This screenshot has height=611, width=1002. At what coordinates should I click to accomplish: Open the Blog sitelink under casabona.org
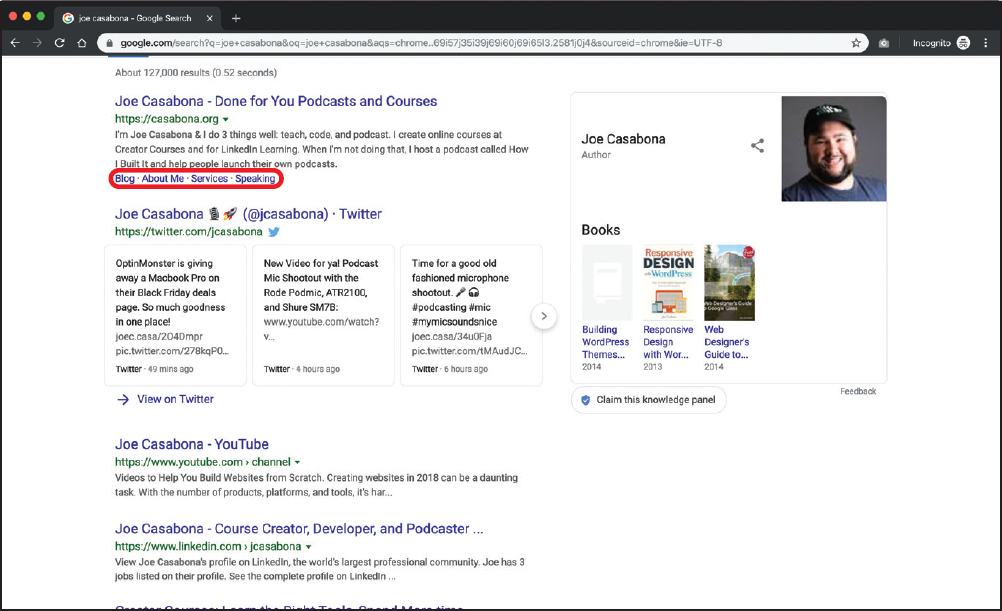(x=125, y=178)
